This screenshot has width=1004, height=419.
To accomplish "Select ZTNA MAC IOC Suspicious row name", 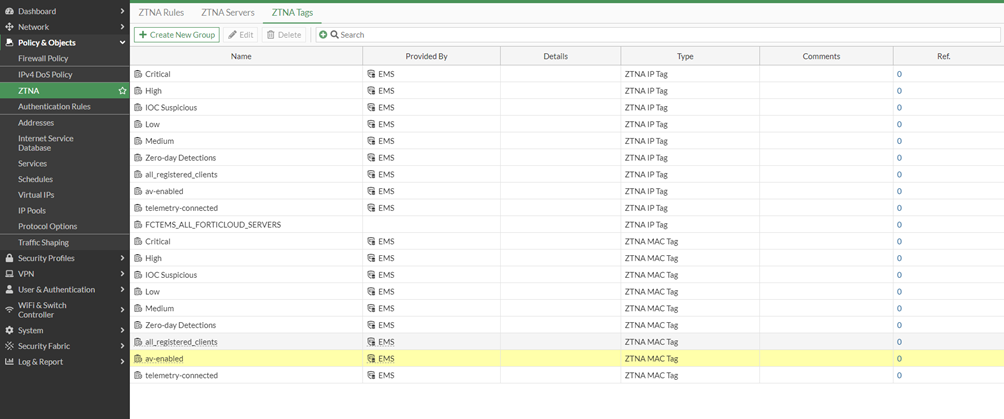I will coord(171,275).
